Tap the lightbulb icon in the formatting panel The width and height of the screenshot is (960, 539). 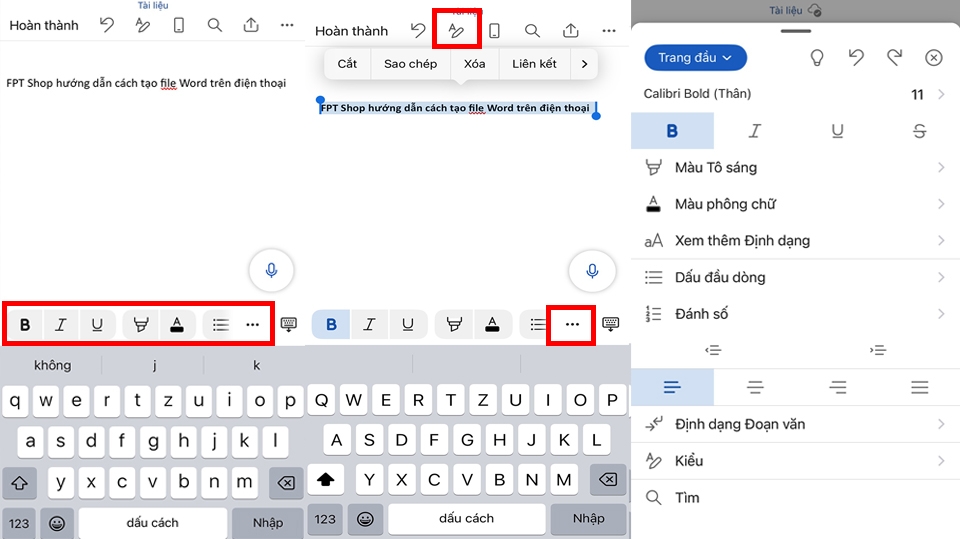pyautogui.click(x=817, y=58)
